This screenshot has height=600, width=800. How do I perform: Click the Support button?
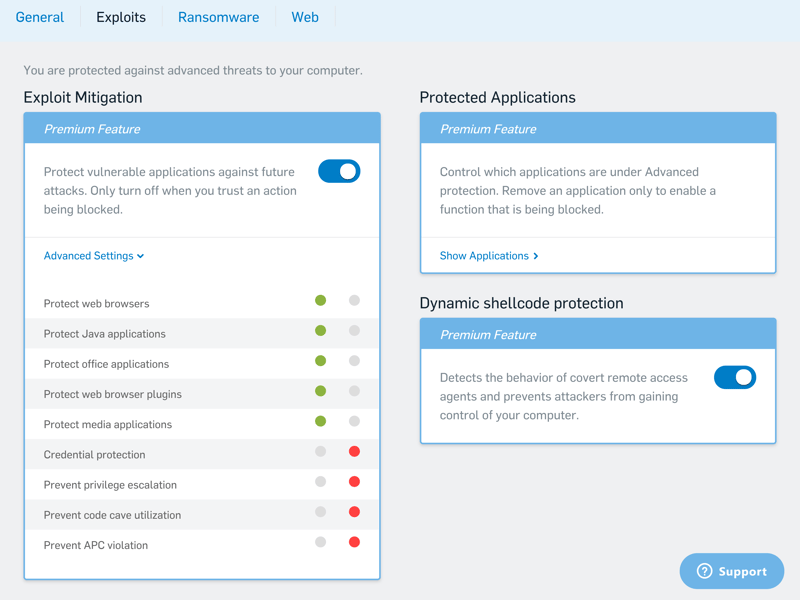[732, 571]
